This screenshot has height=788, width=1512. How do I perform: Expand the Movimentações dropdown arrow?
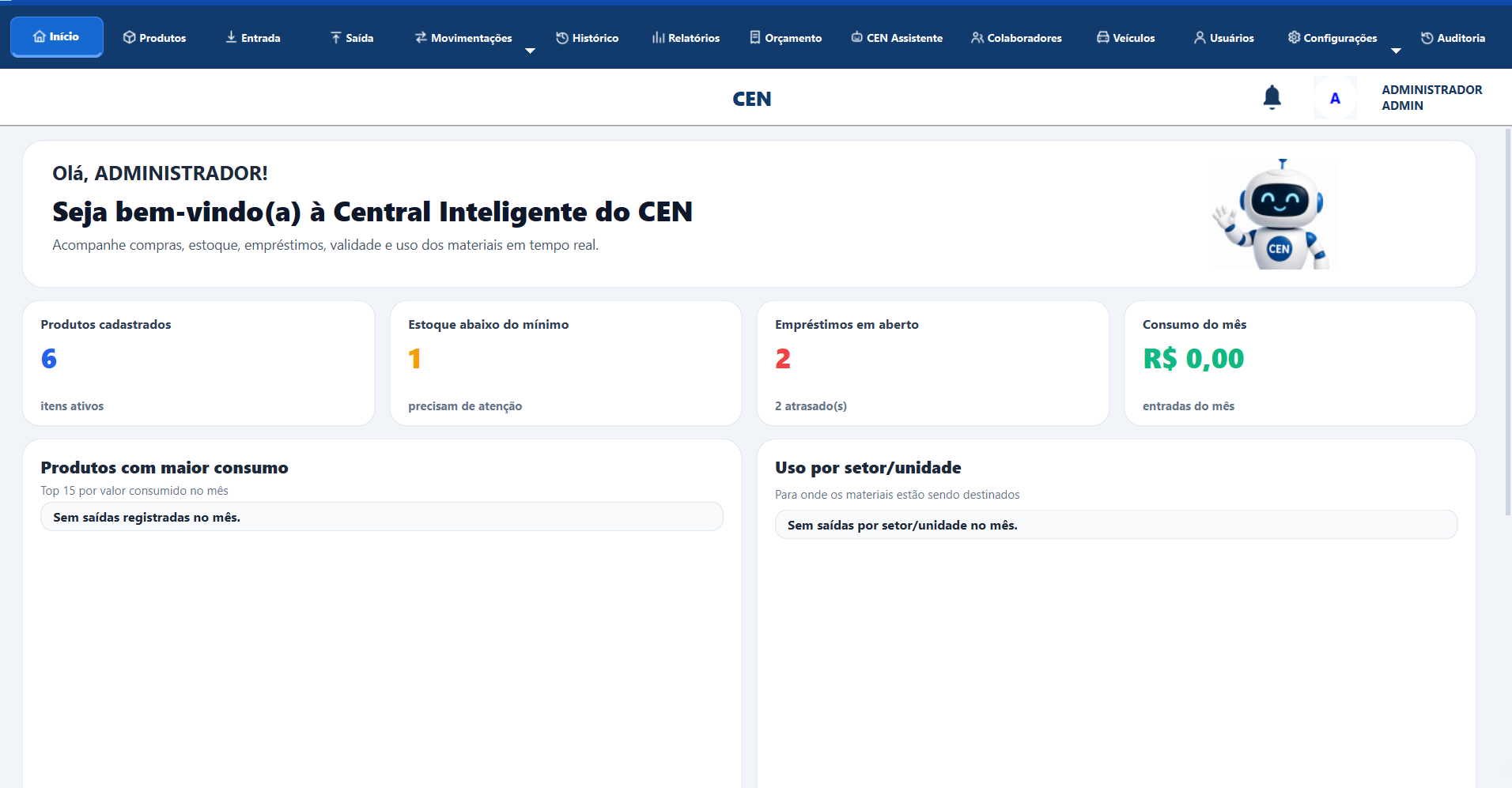531,51
